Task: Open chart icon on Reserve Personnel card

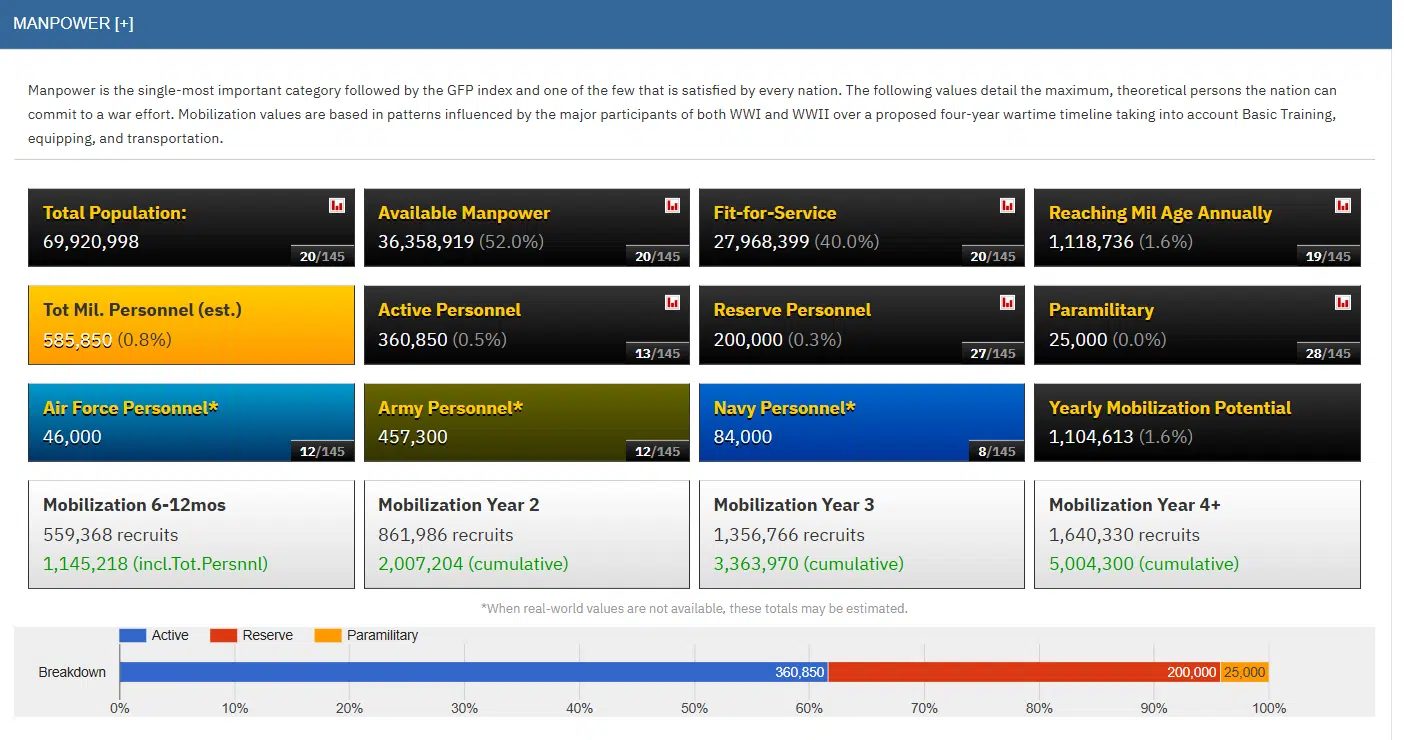Action: (1007, 302)
